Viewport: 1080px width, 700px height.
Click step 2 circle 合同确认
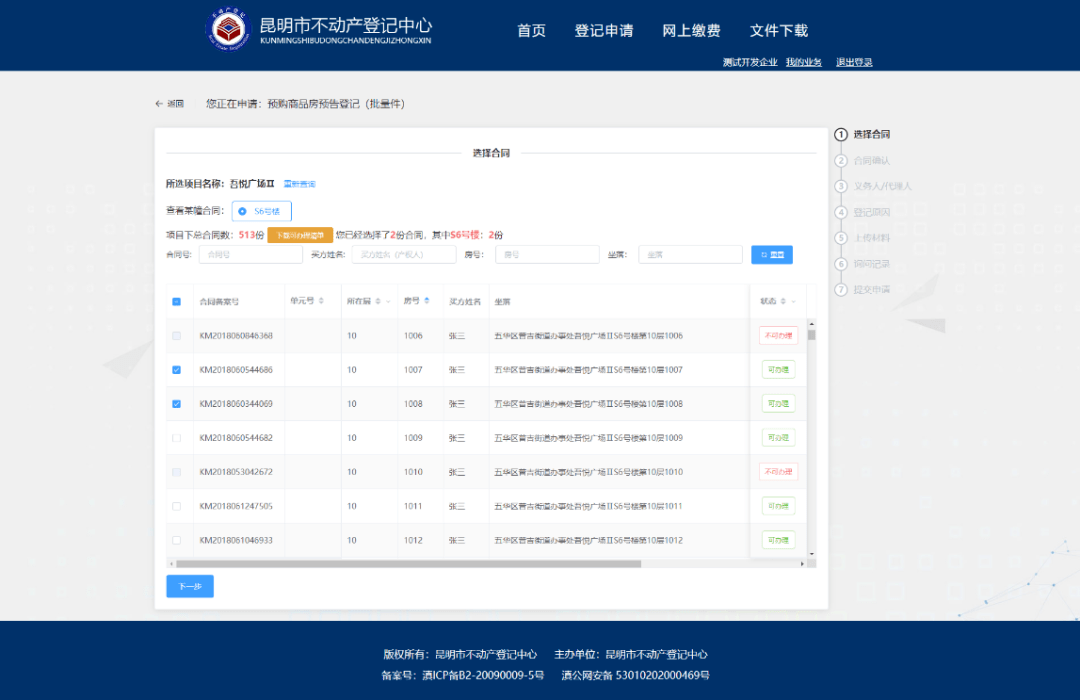840,161
